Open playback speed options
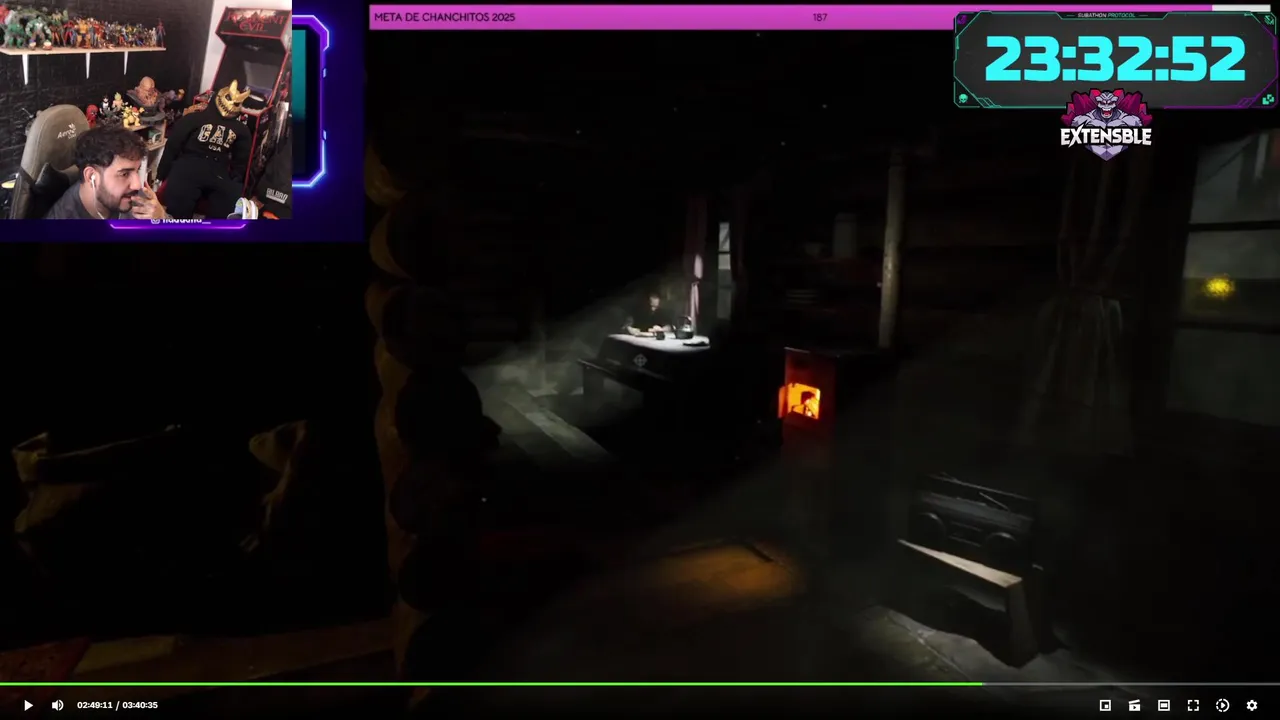This screenshot has width=1280, height=720. (1222, 705)
